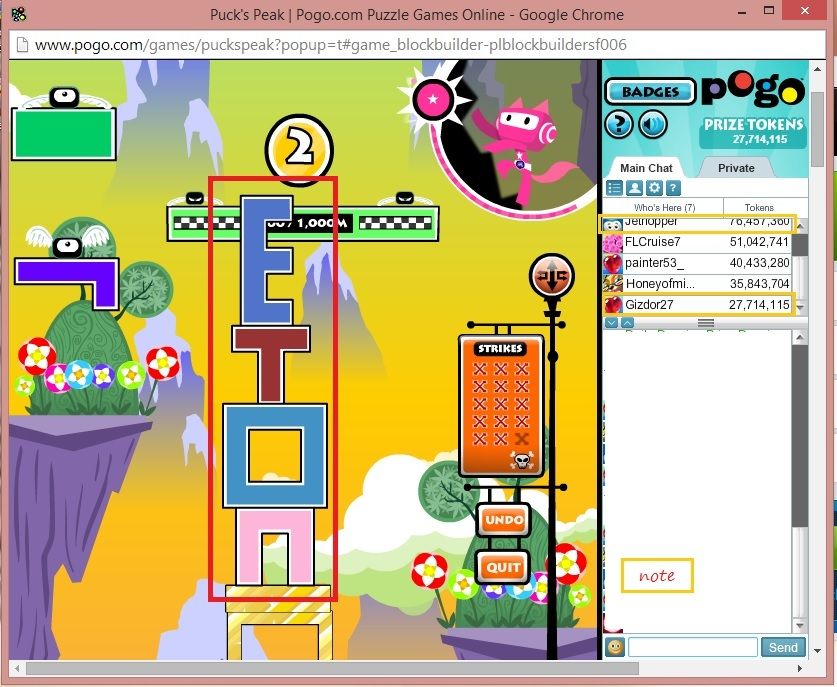Click FLCruise7's pink flower avatar
837x687 pixels.
[x=613, y=243]
